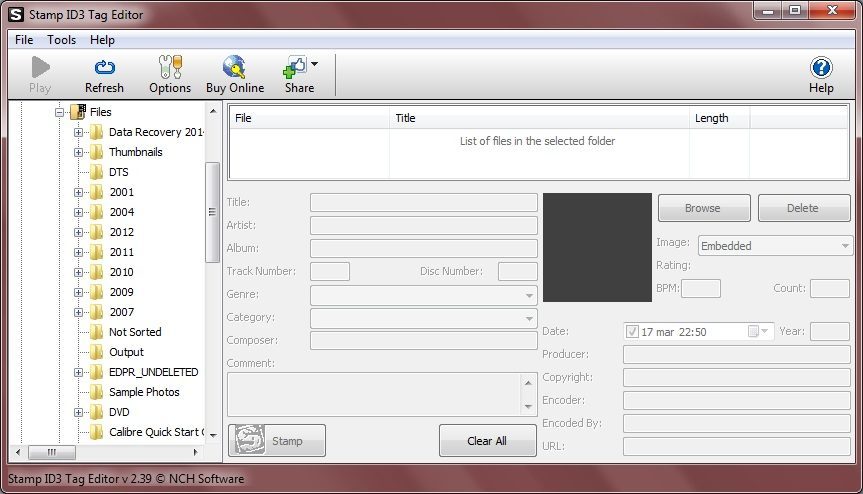Click the Album input field
The height and width of the screenshot is (494, 863).
[x=424, y=249]
